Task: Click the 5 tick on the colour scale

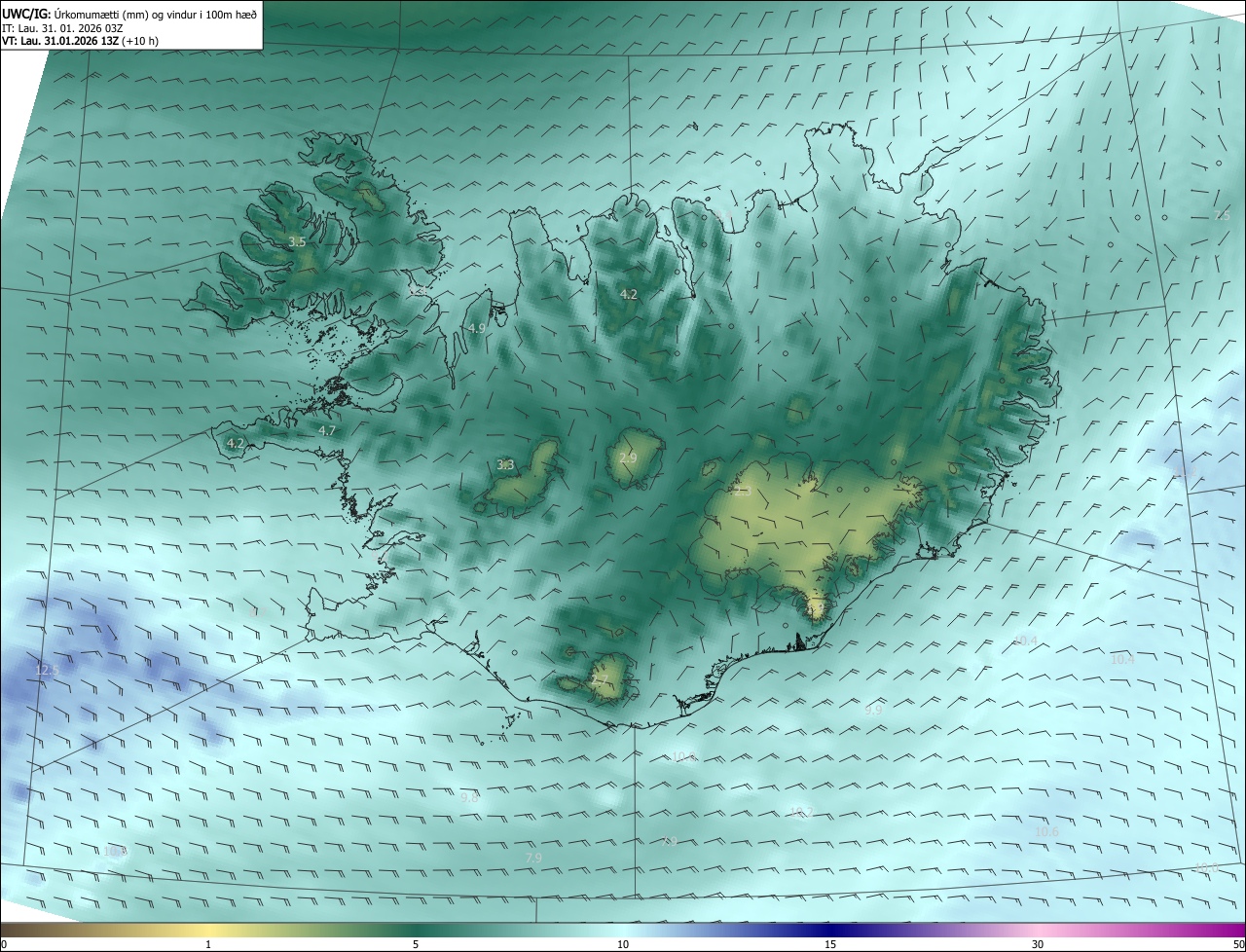Action: point(416,944)
